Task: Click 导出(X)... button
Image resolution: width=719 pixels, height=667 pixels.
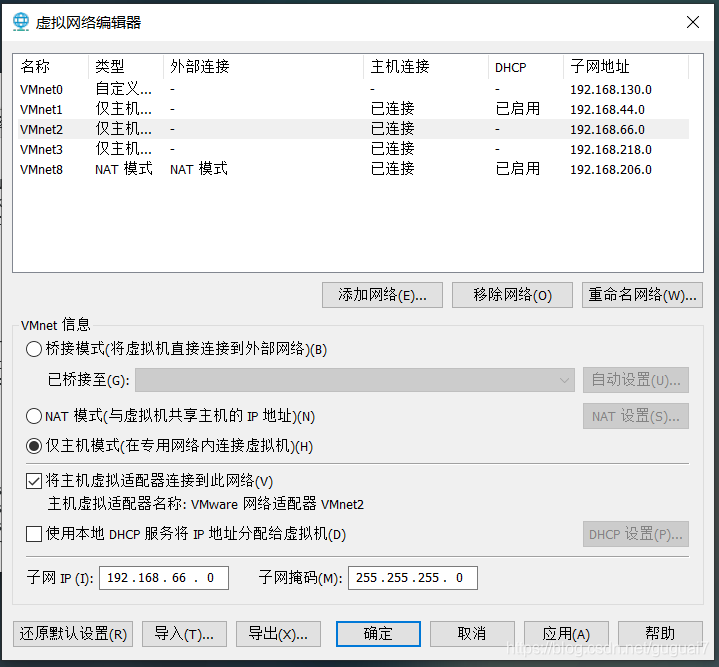Action: [278, 634]
